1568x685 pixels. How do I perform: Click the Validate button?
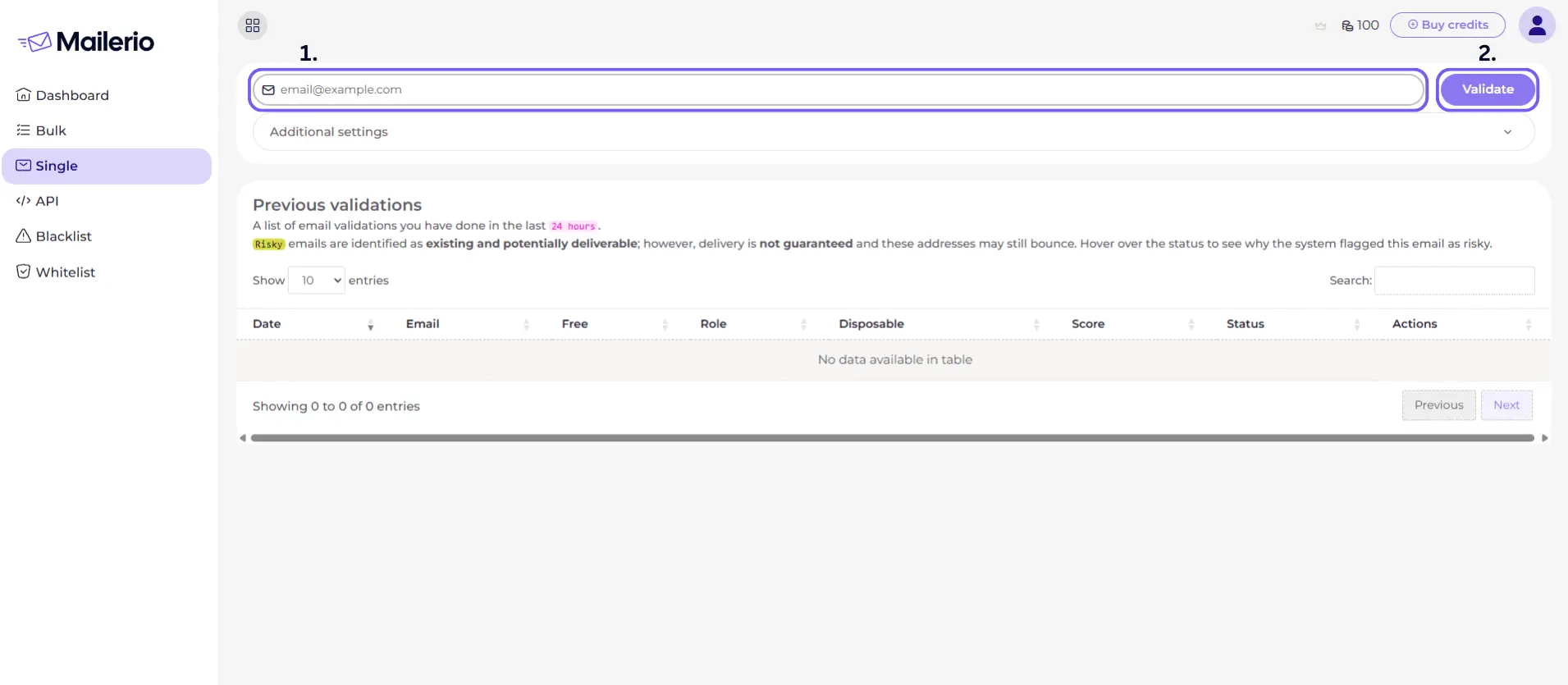click(x=1488, y=89)
